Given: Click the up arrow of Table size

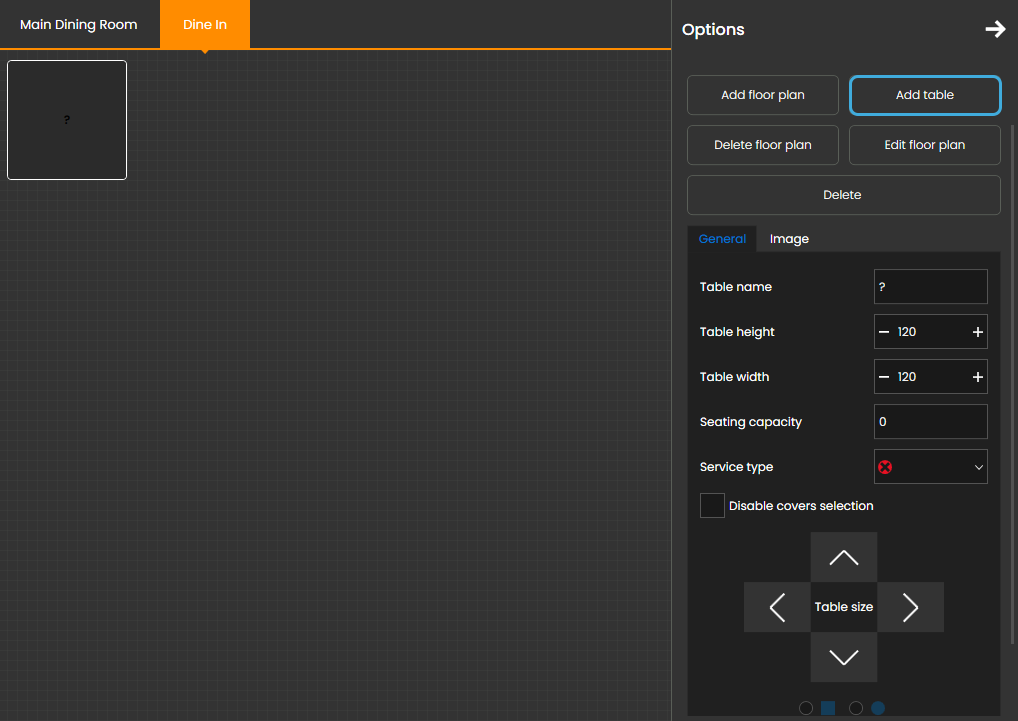Looking at the screenshot, I should tap(844, 557).
